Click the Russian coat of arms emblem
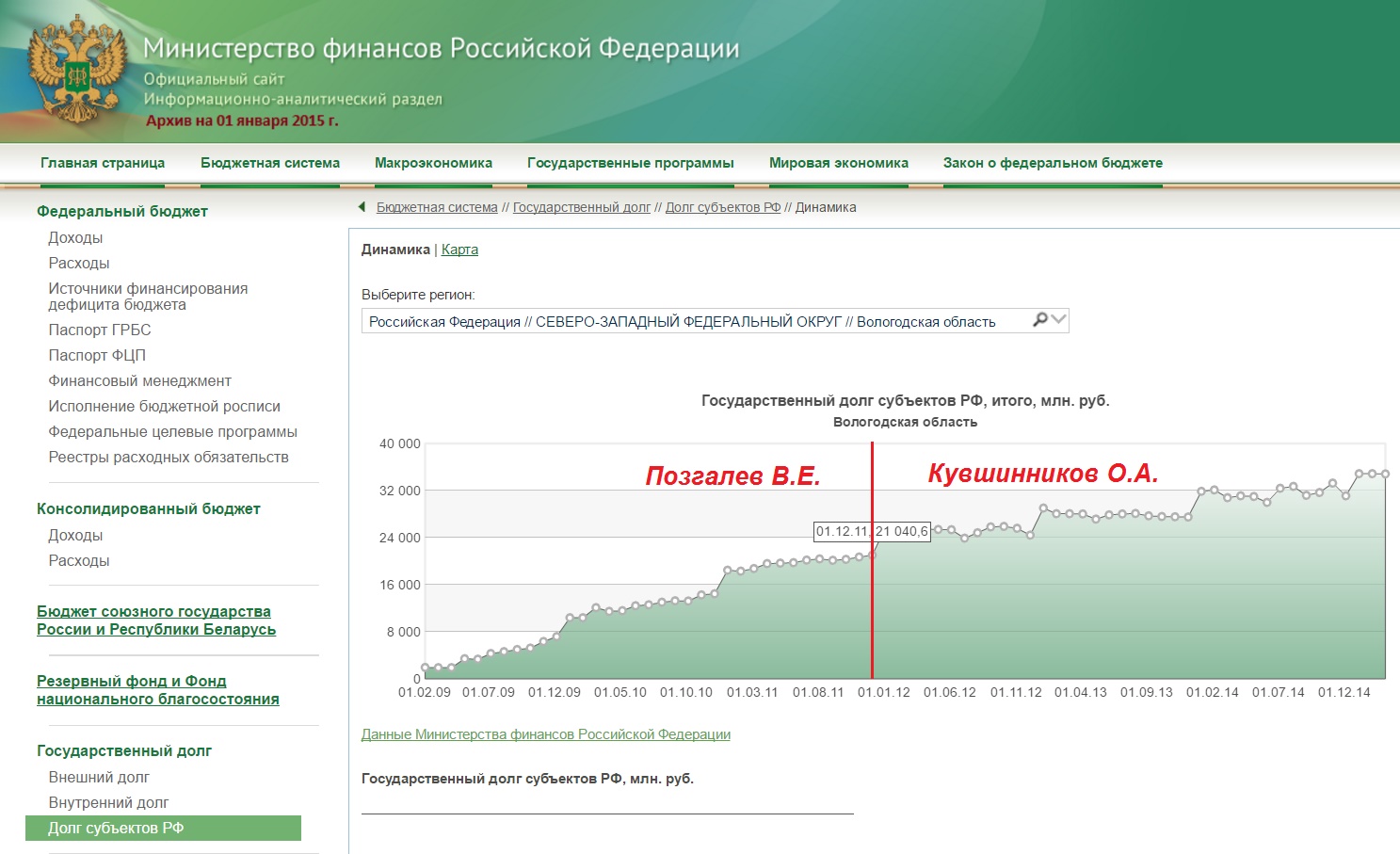The image size is (1400, 854). (77, 72)
